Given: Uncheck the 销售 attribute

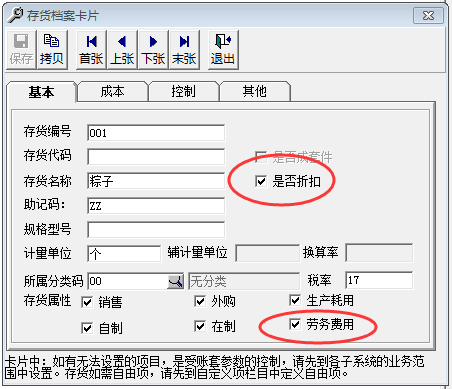Looking at the screenshot, I should click(x=87, y=302).
